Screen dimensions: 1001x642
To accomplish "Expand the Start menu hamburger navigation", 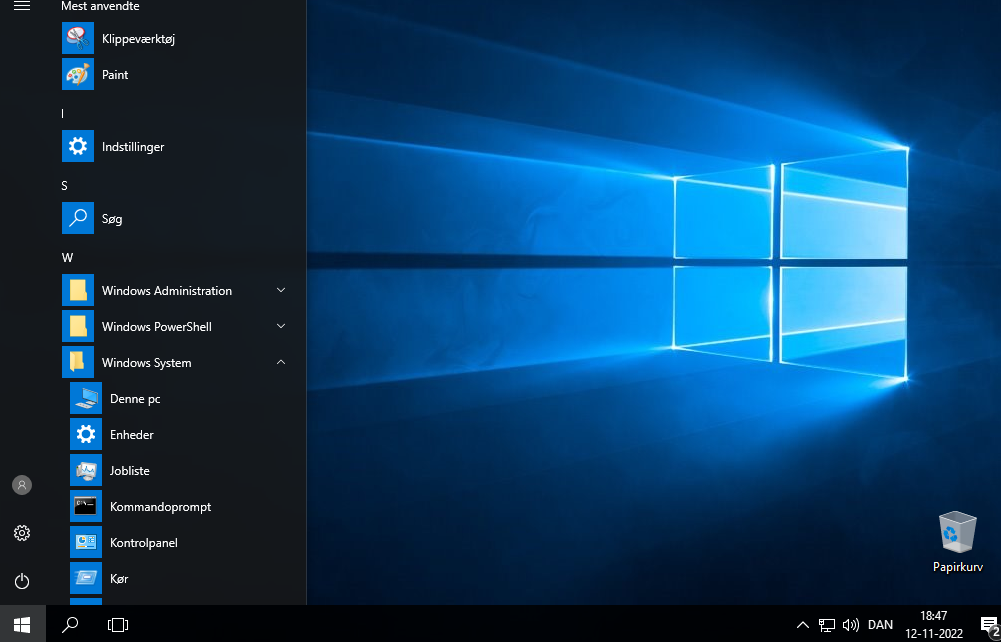I will tap(22, 6).
